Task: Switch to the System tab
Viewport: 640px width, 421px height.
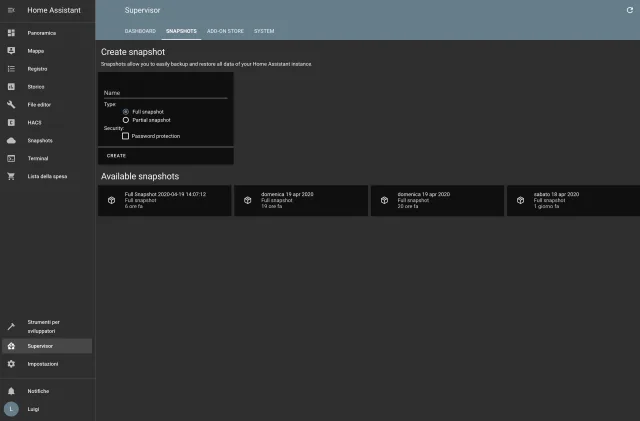Action: click(264, 31)
